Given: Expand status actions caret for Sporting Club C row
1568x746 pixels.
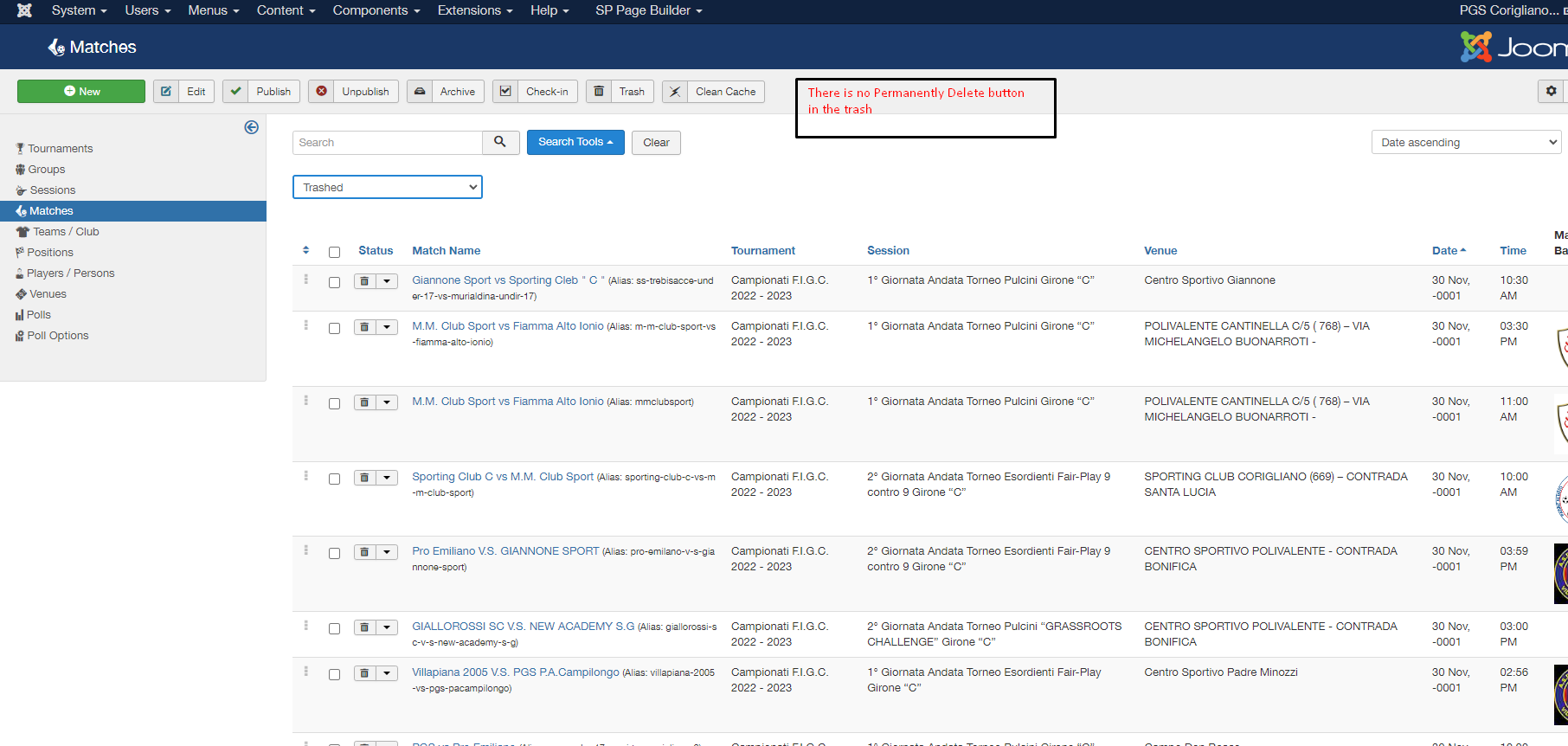Looking at the screenshot, I should [x=387, y=478].
